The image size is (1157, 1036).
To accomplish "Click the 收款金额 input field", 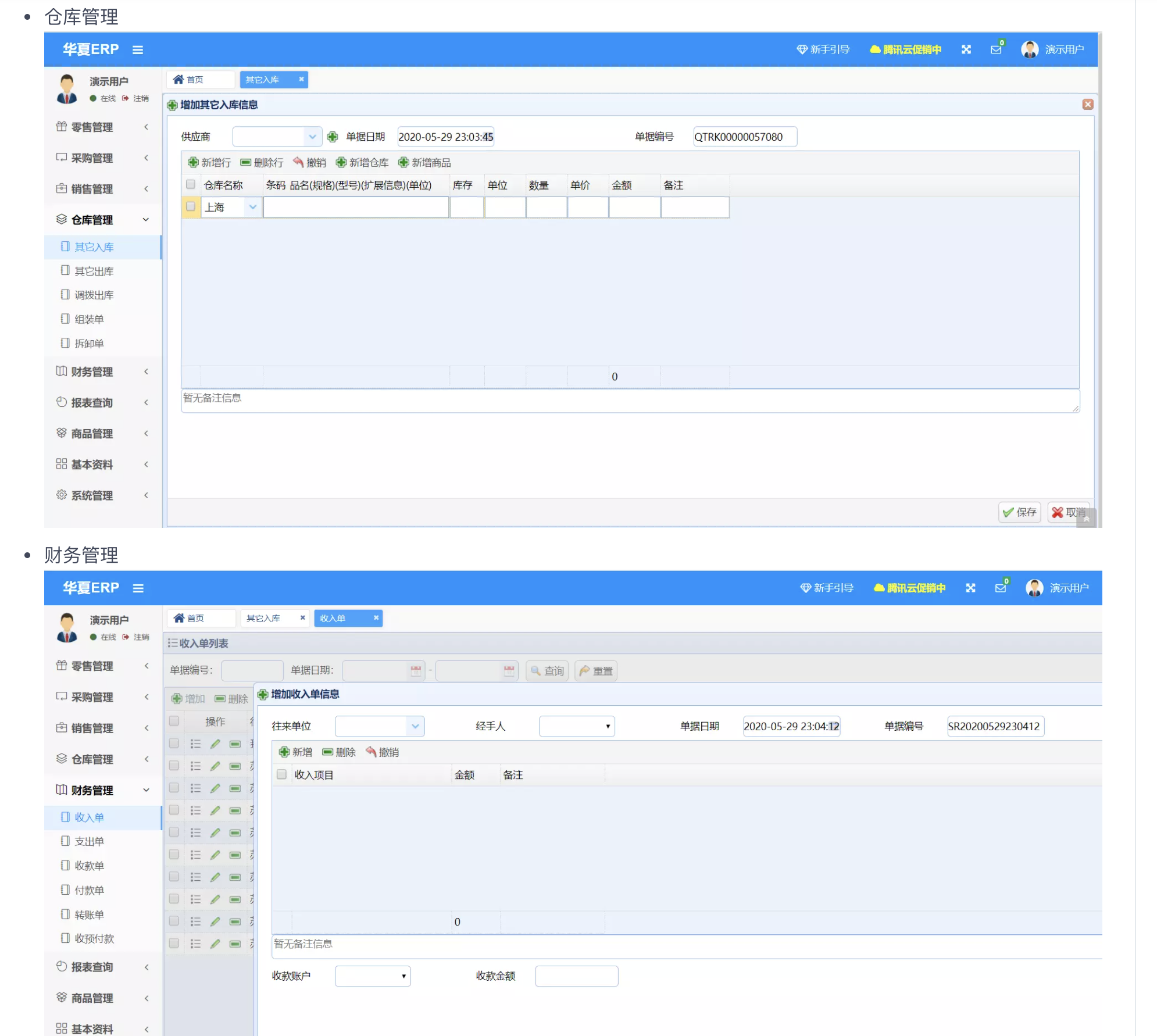I will pyautogui.click(x=576, y=976).
